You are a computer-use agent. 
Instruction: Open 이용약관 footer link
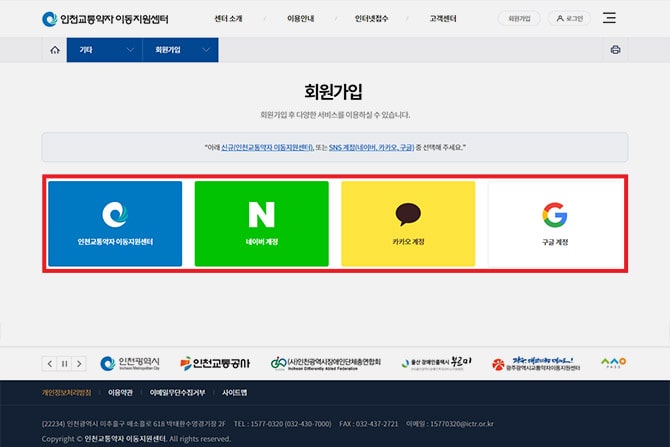120,393
